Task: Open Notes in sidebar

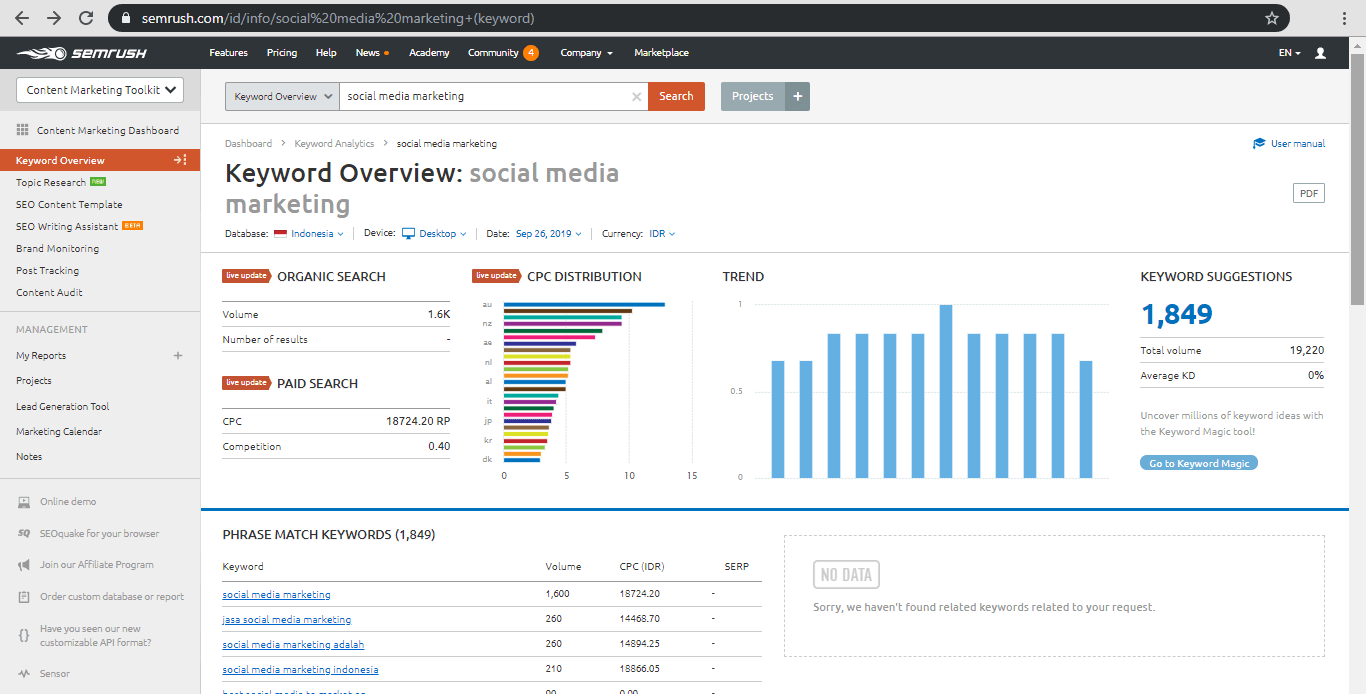Action: click(x=29, y=457)
